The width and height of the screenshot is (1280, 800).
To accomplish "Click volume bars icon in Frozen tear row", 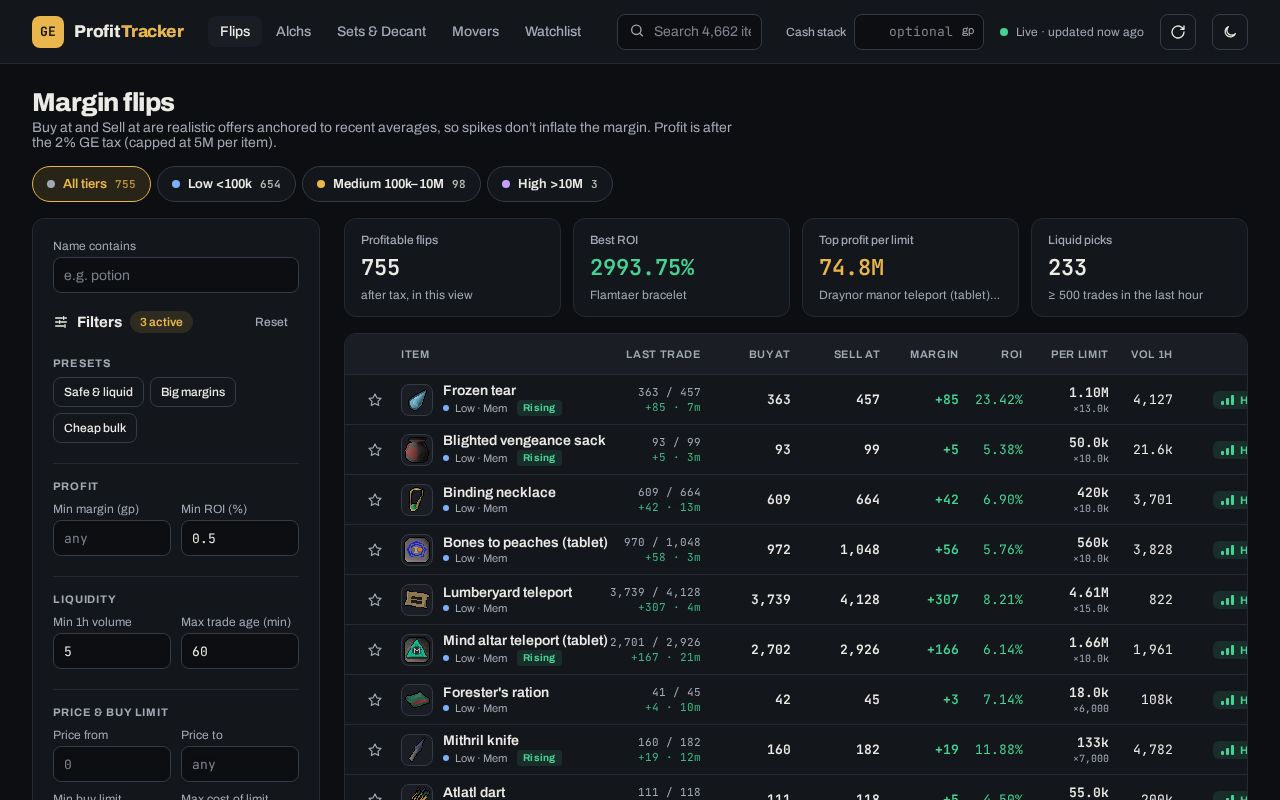I will pyautogui.click(x=1226, y=400).
